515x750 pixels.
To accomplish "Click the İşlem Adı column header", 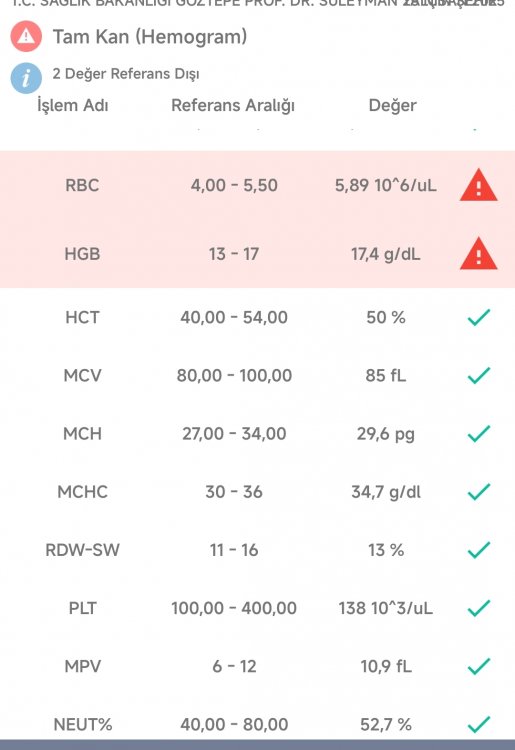I will (x=73, y=105).
